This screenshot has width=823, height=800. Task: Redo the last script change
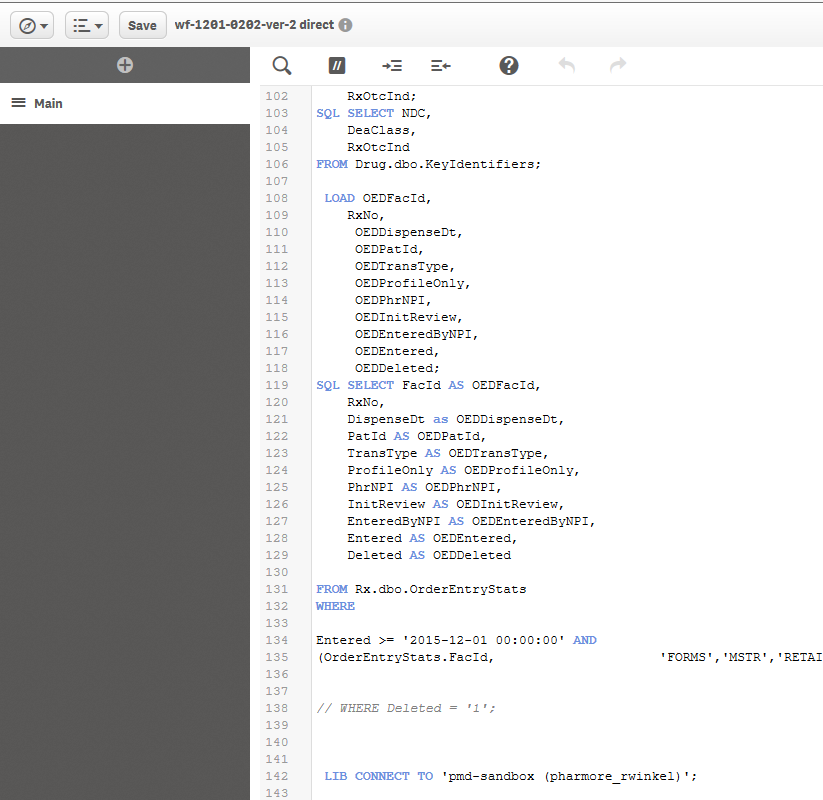coord(618,65)
